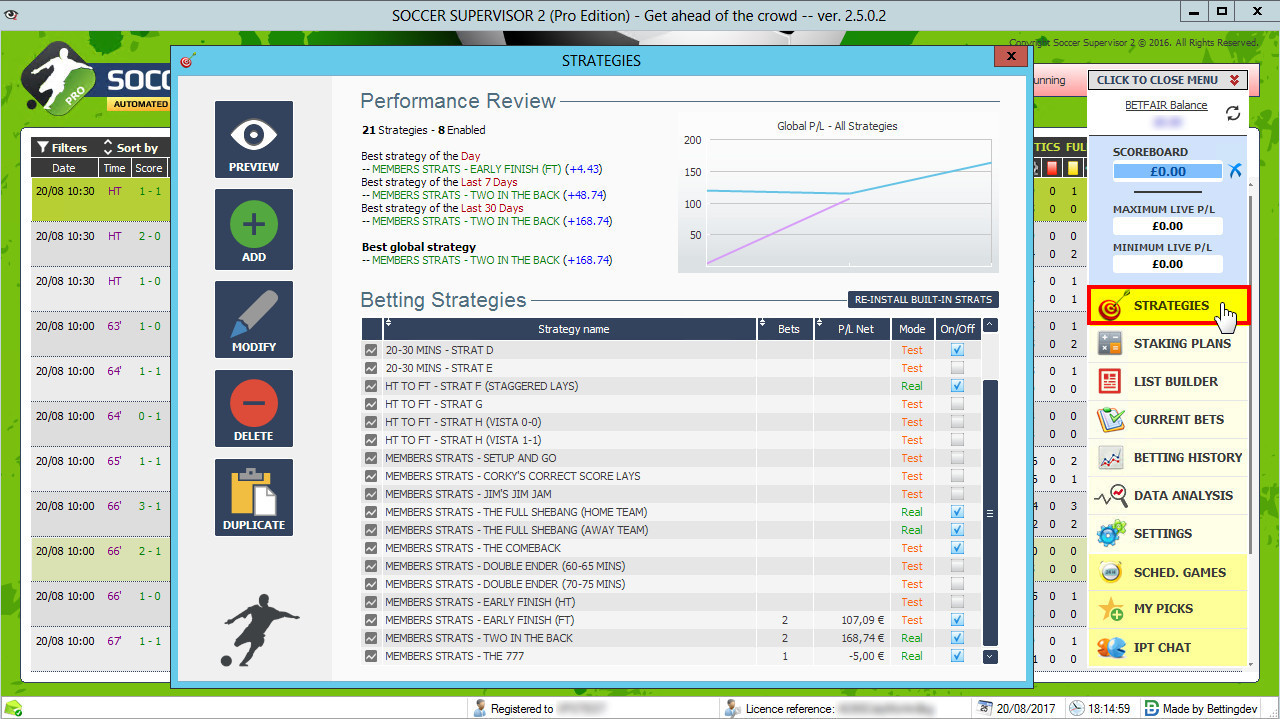
Task: Click the chart icon for HT TO FT - STRAT G
Action: [371, 404]
